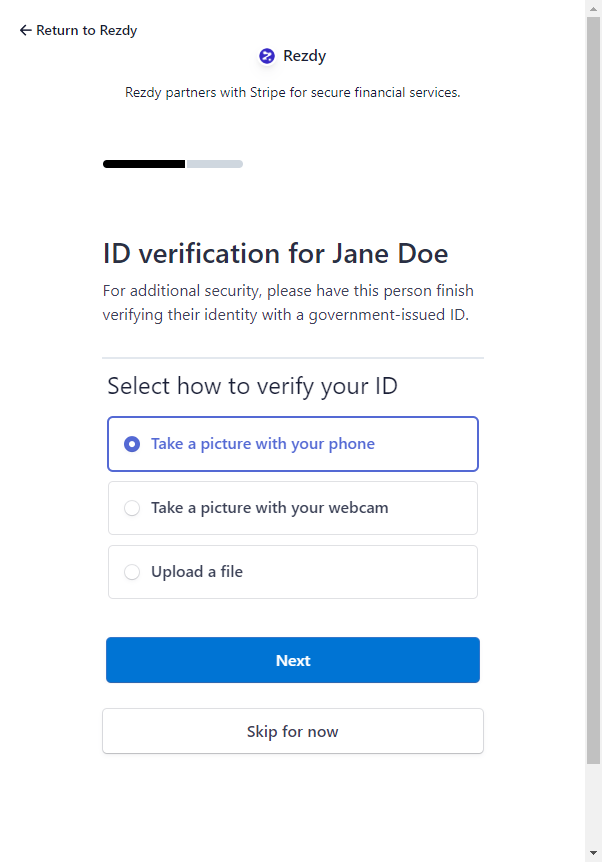Click the vertical scrollbar thumb
The image size is (602, 862).
click(x=593, y=390)
